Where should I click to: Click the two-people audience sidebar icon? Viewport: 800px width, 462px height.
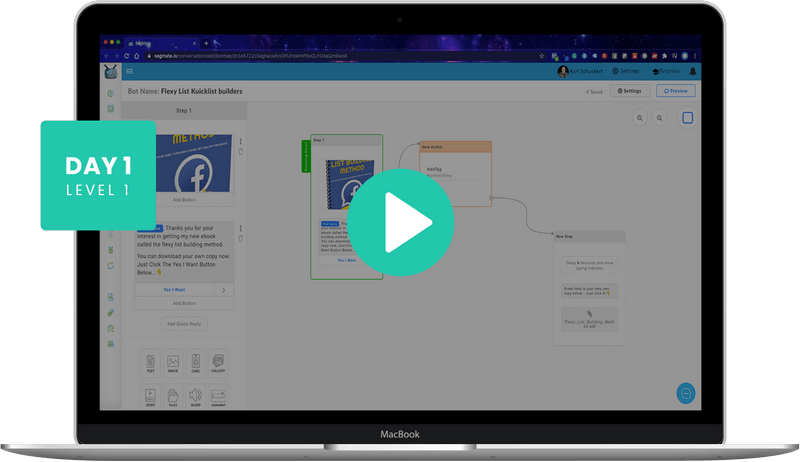click(111, 344)
